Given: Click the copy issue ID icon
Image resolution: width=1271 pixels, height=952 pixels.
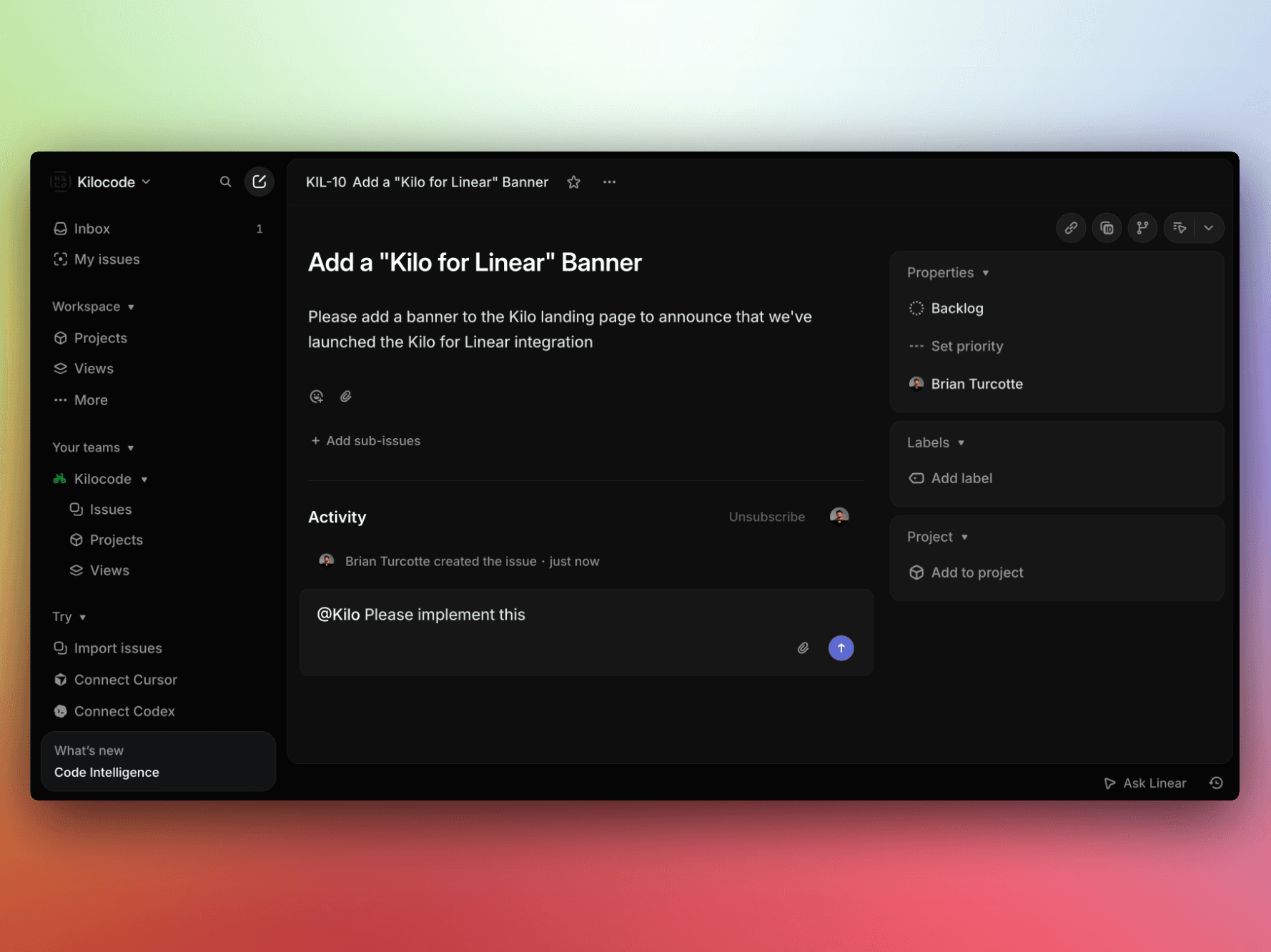Looking at the screenshot, I should (1107, 228).
